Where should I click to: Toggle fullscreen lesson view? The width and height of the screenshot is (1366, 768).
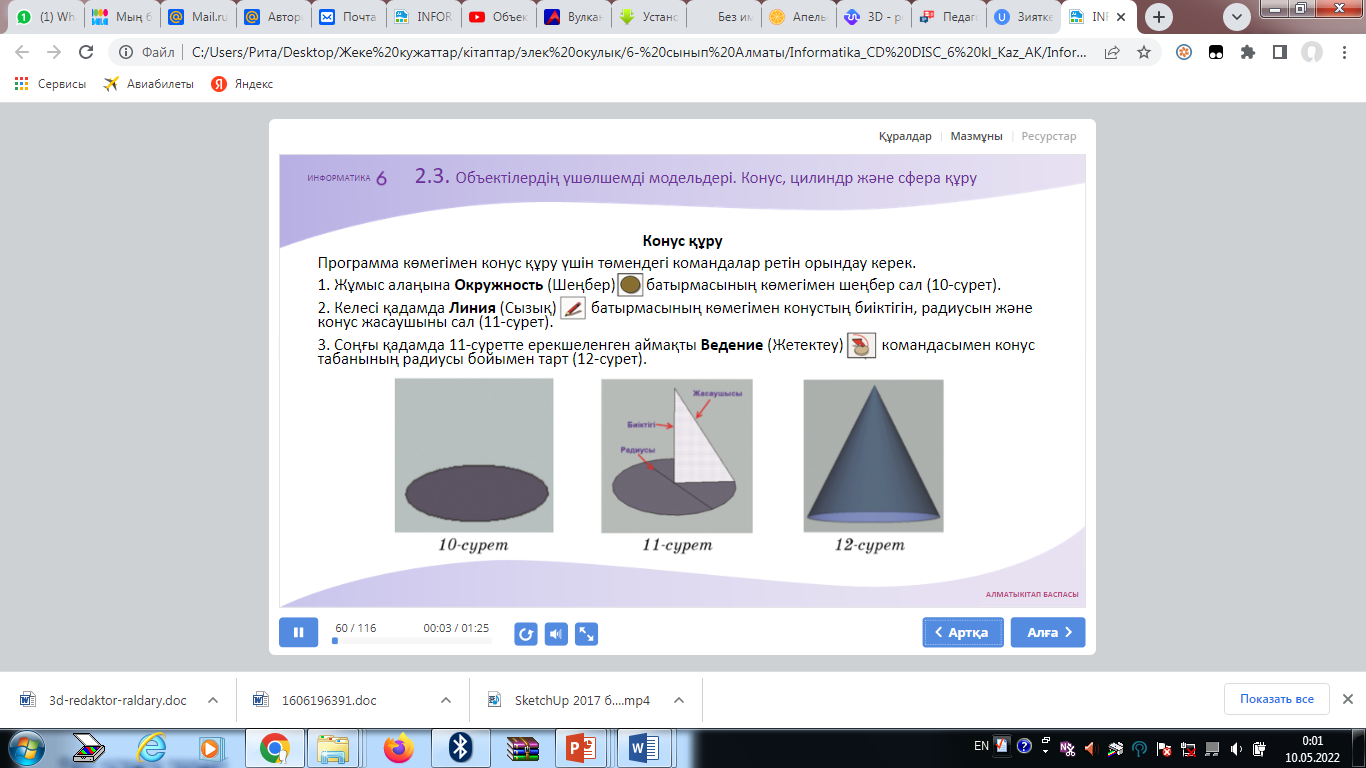coord(586,634)
